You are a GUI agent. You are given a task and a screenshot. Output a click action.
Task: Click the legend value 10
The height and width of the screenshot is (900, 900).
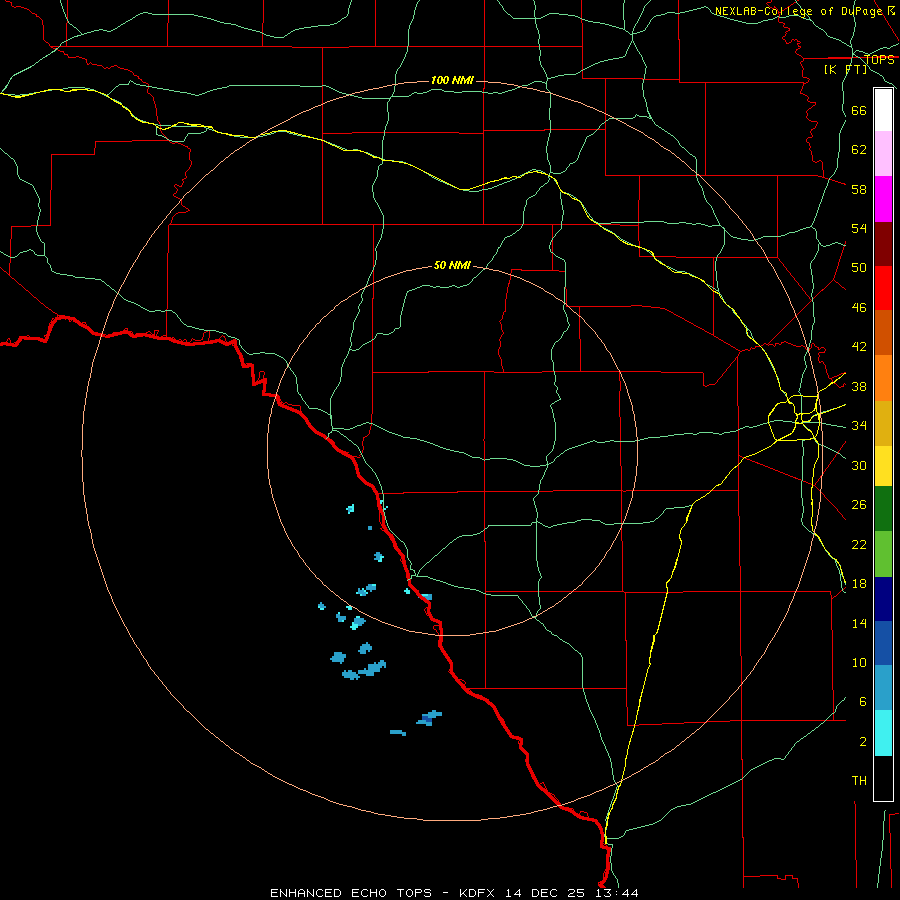tap(859, 662)
